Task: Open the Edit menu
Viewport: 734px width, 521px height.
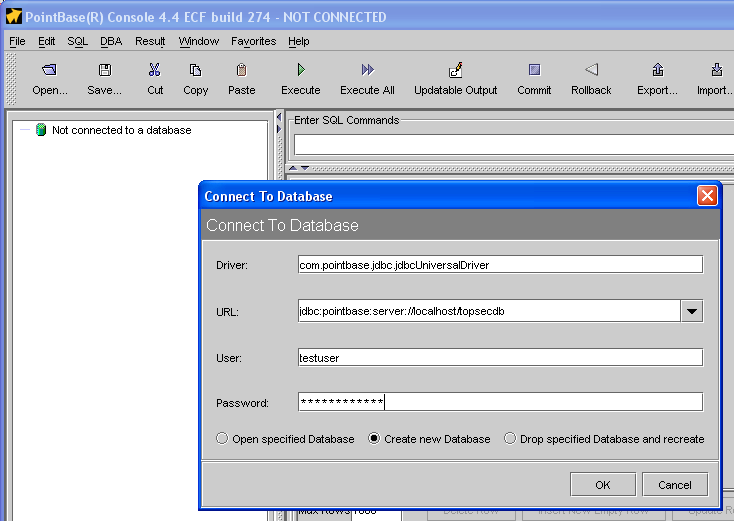Action: coord(46,42)
